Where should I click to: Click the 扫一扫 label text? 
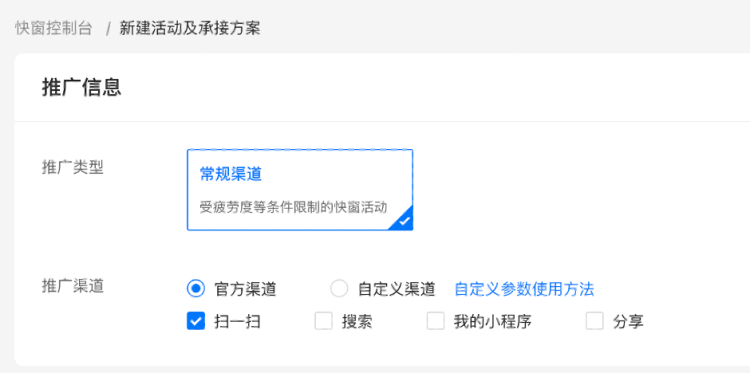point(237,322)
